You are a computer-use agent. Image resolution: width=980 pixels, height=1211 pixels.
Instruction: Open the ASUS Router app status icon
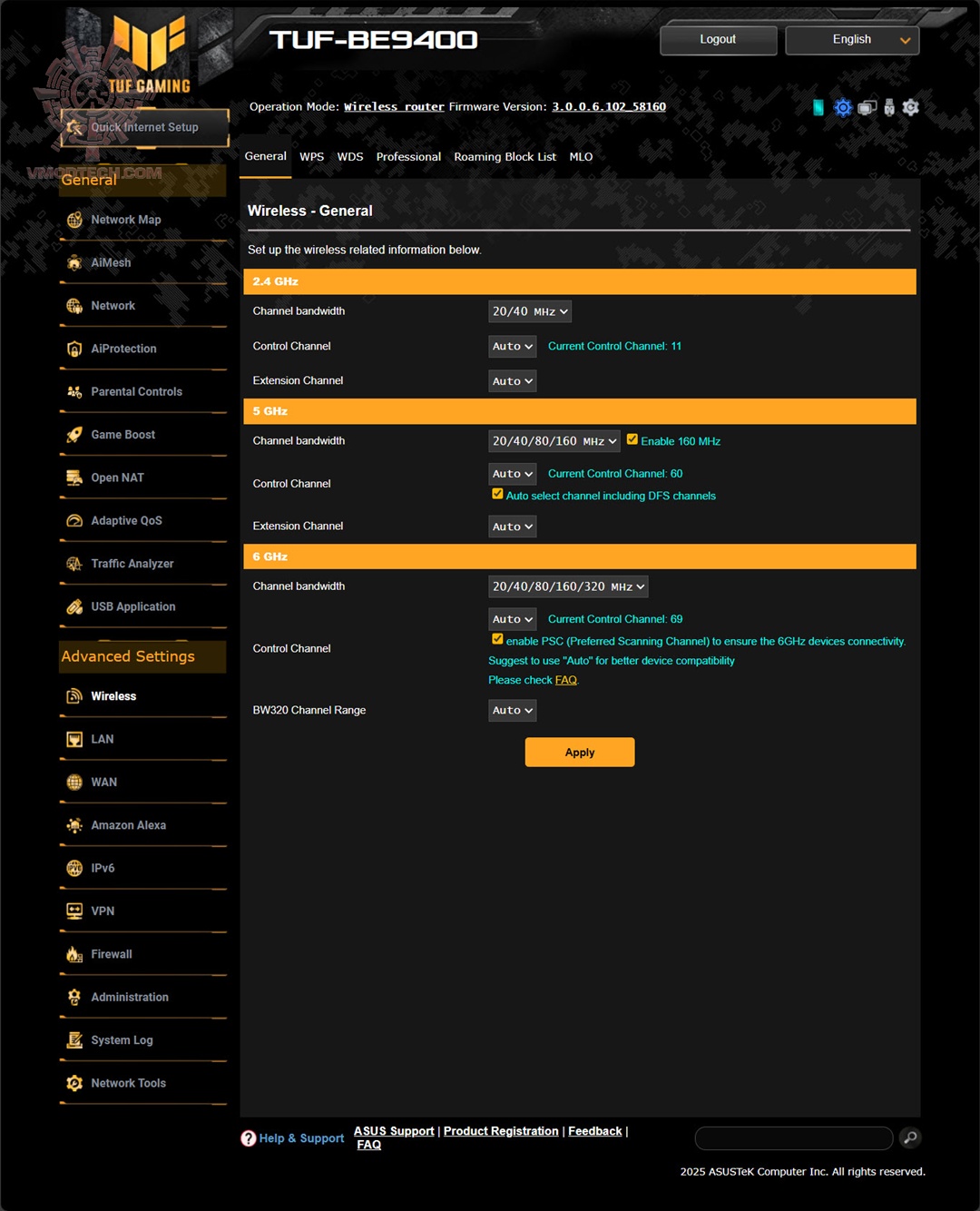pyautogui.click(x=818, y=108)
